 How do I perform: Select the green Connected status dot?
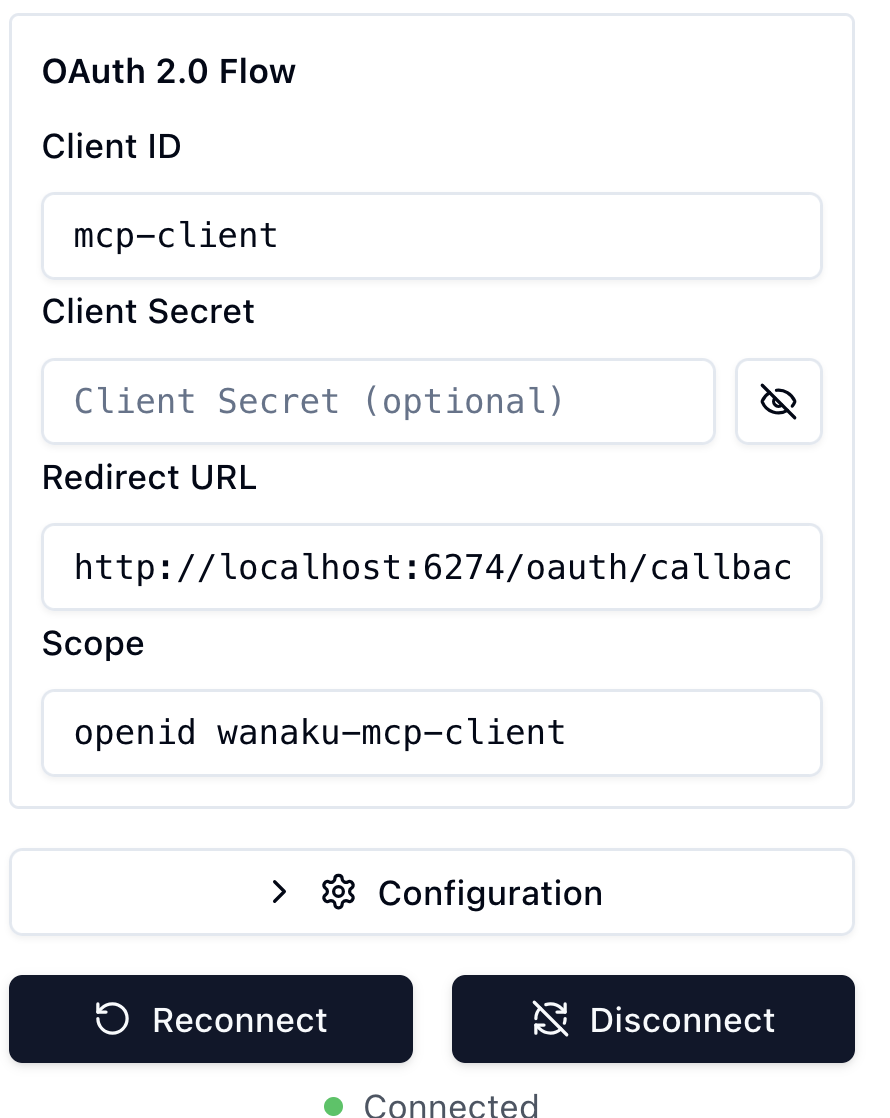pos(335,1106)
